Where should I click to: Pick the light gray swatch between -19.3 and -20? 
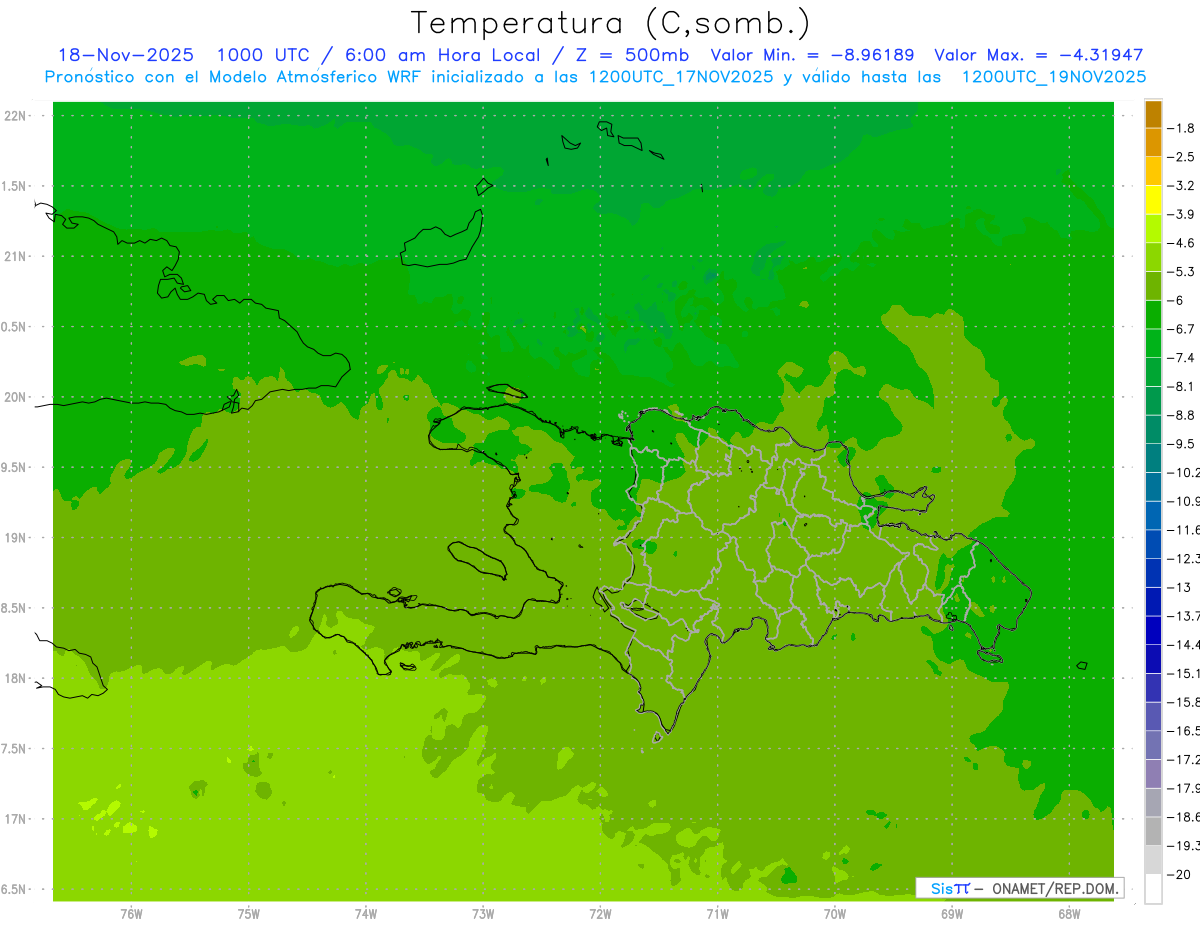point(1153,859)
